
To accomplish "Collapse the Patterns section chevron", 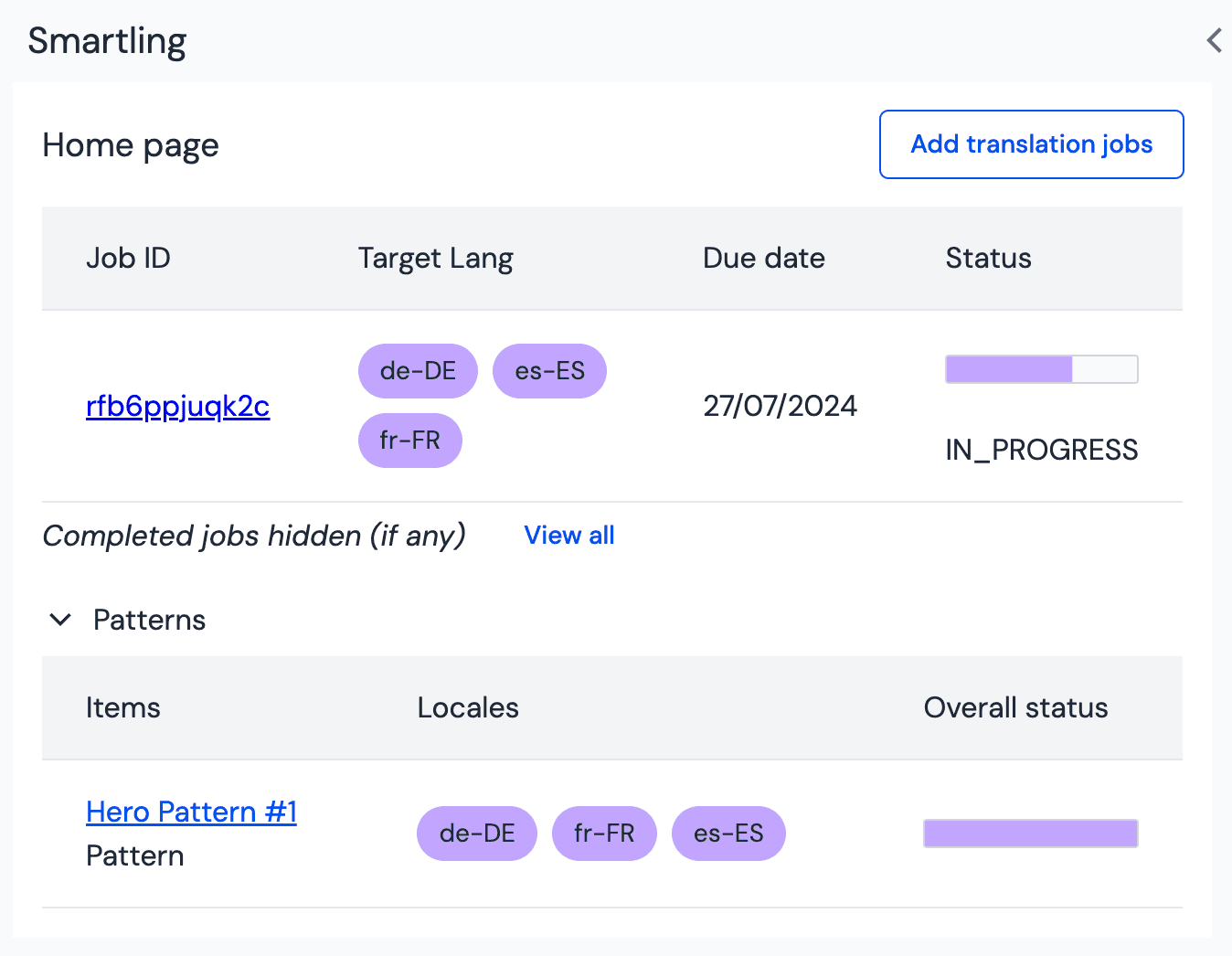I will pos(60,620).
